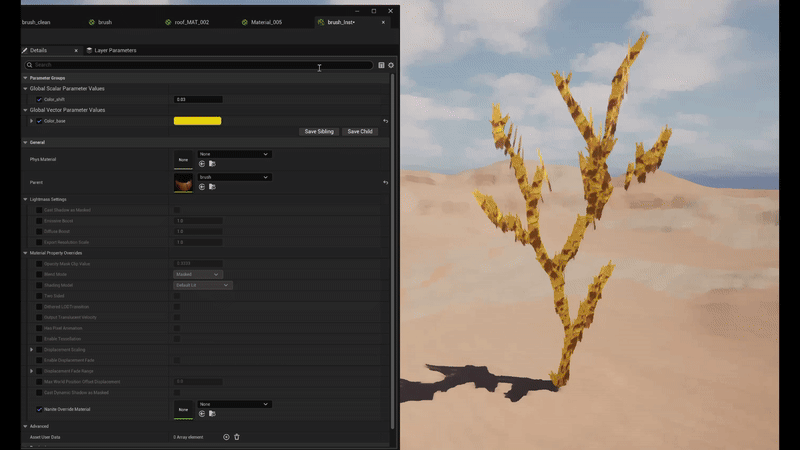Click the Save Sibling button

(x=319, y=132)
